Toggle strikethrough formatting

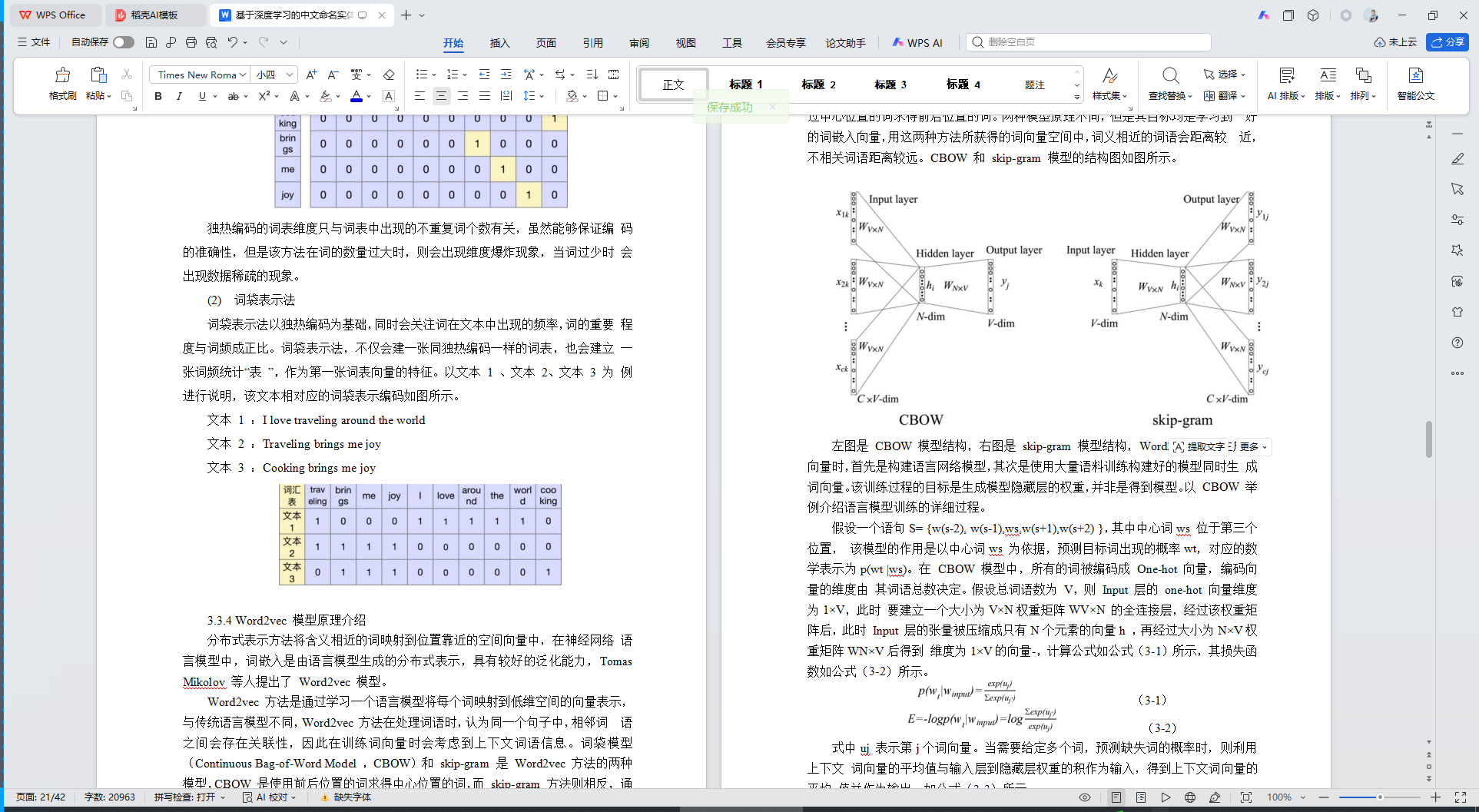[233, 96]
